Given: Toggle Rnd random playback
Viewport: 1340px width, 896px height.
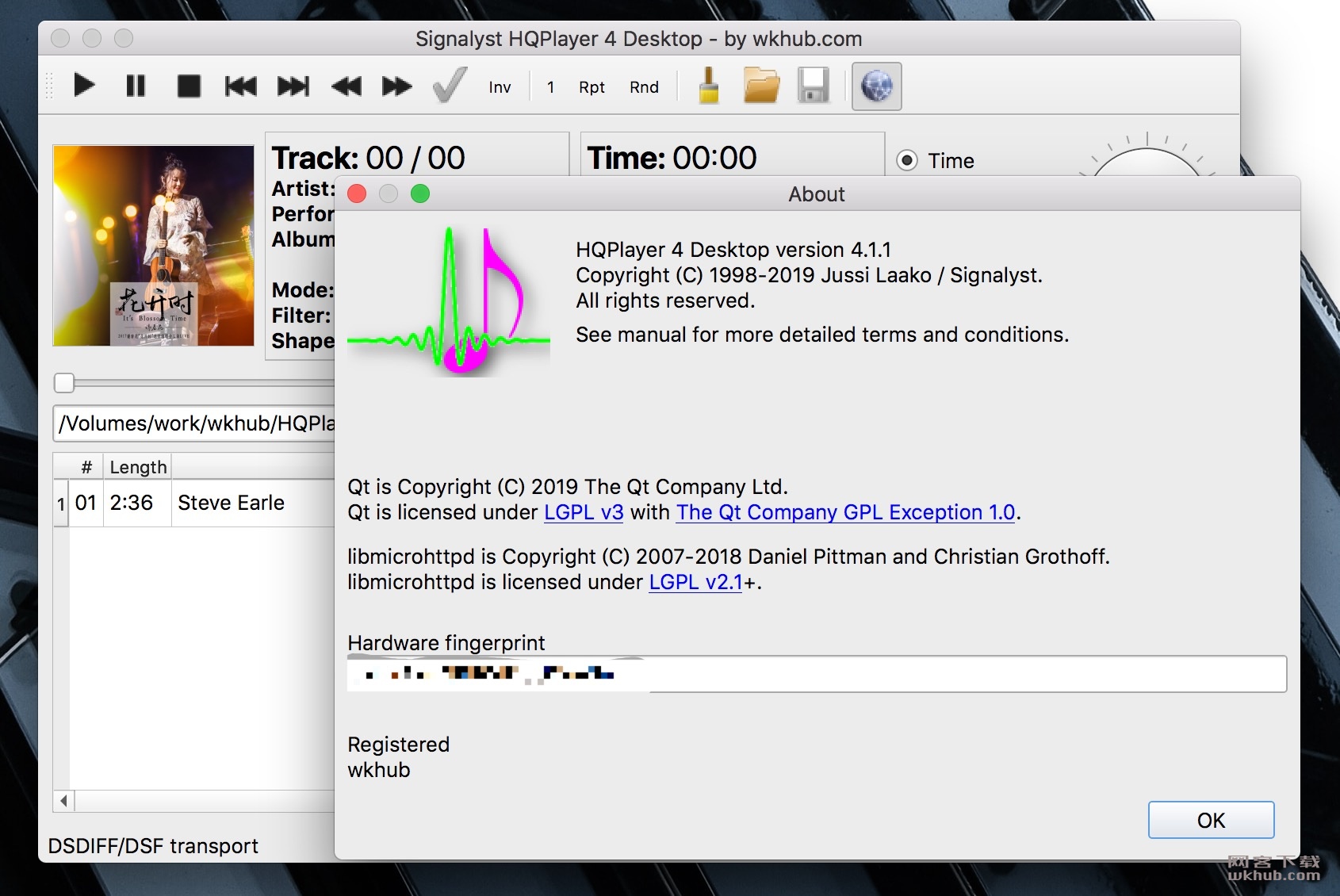Looking at the screenshot, I should pyautogui.click(x=644, y=87).
